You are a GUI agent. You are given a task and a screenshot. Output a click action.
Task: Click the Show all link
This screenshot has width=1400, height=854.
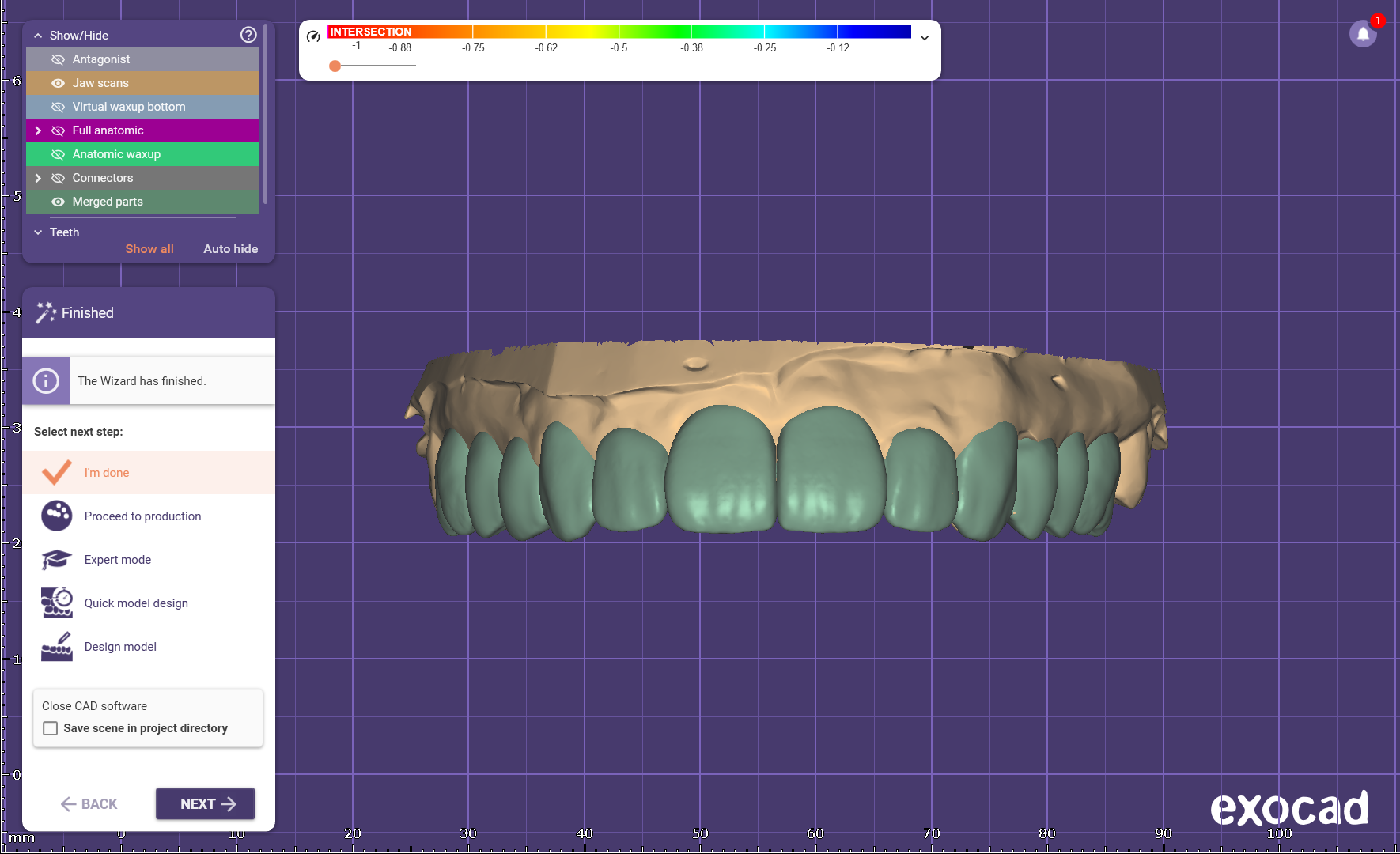(149, 248)
